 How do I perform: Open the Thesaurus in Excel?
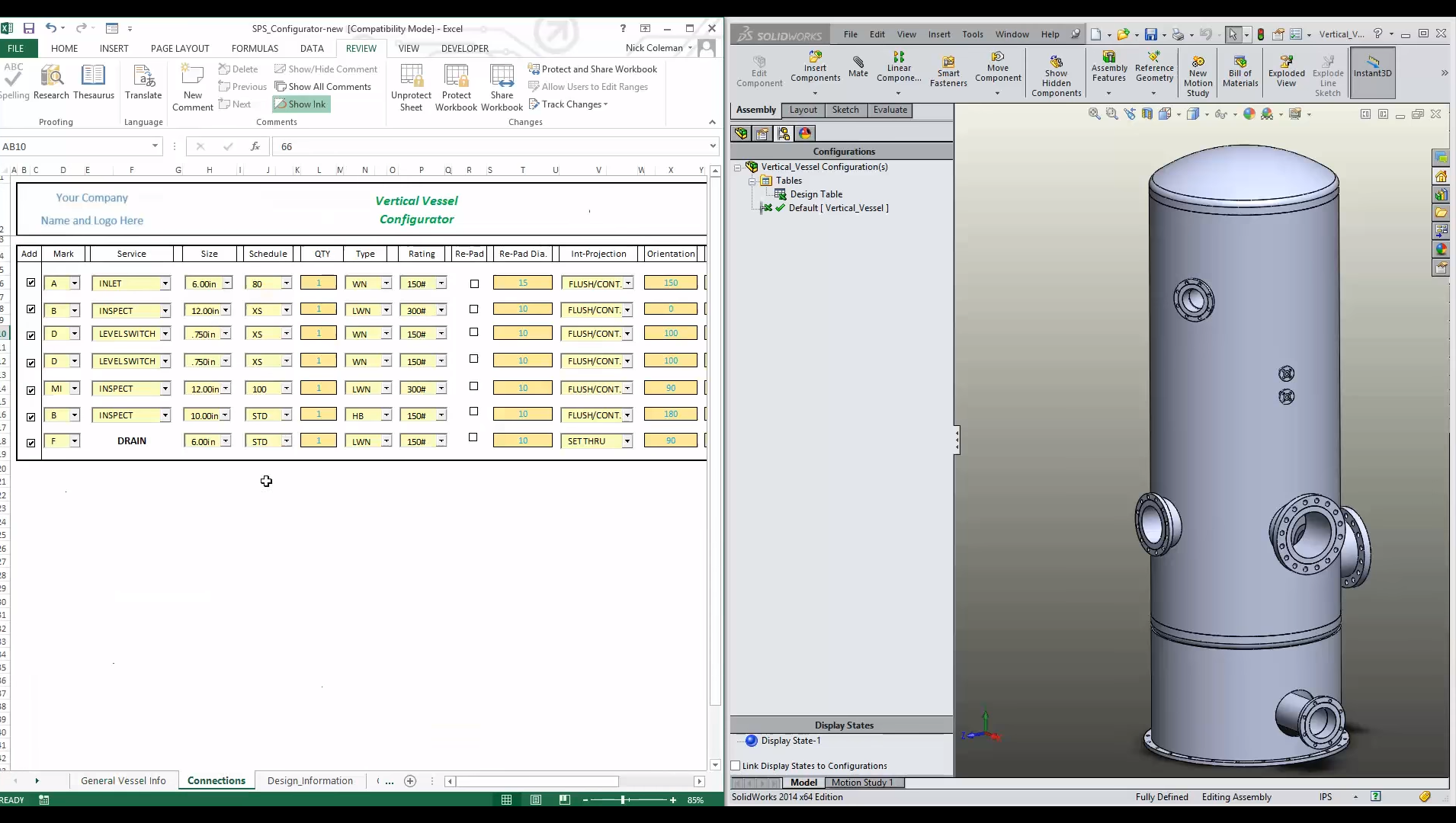click(x=94, y=82)
